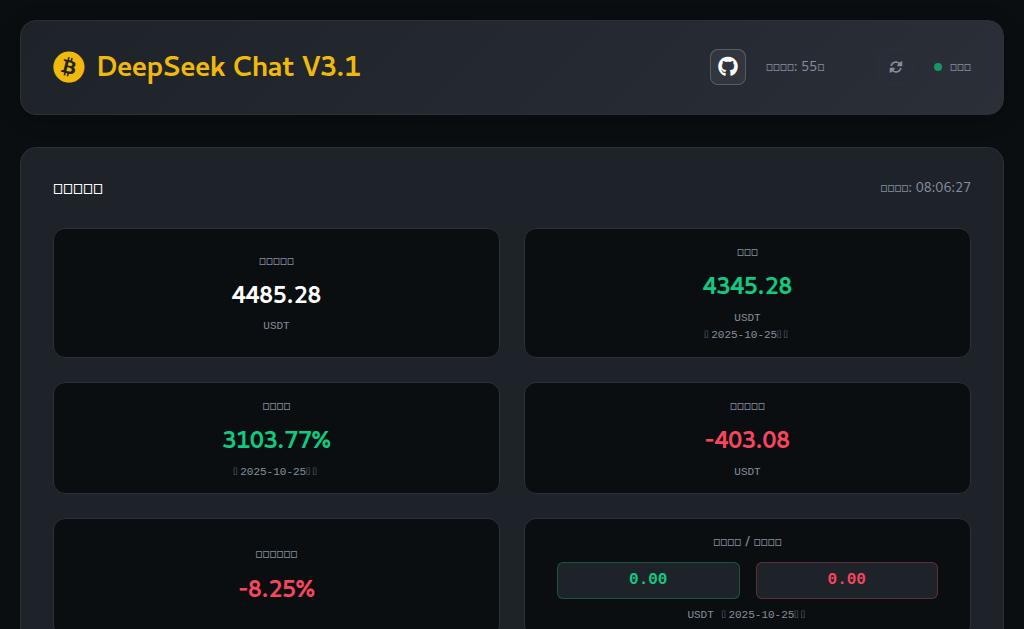Click the green online status dot
This screenshot has height=629, width=1024.
[x=938, y=67]
